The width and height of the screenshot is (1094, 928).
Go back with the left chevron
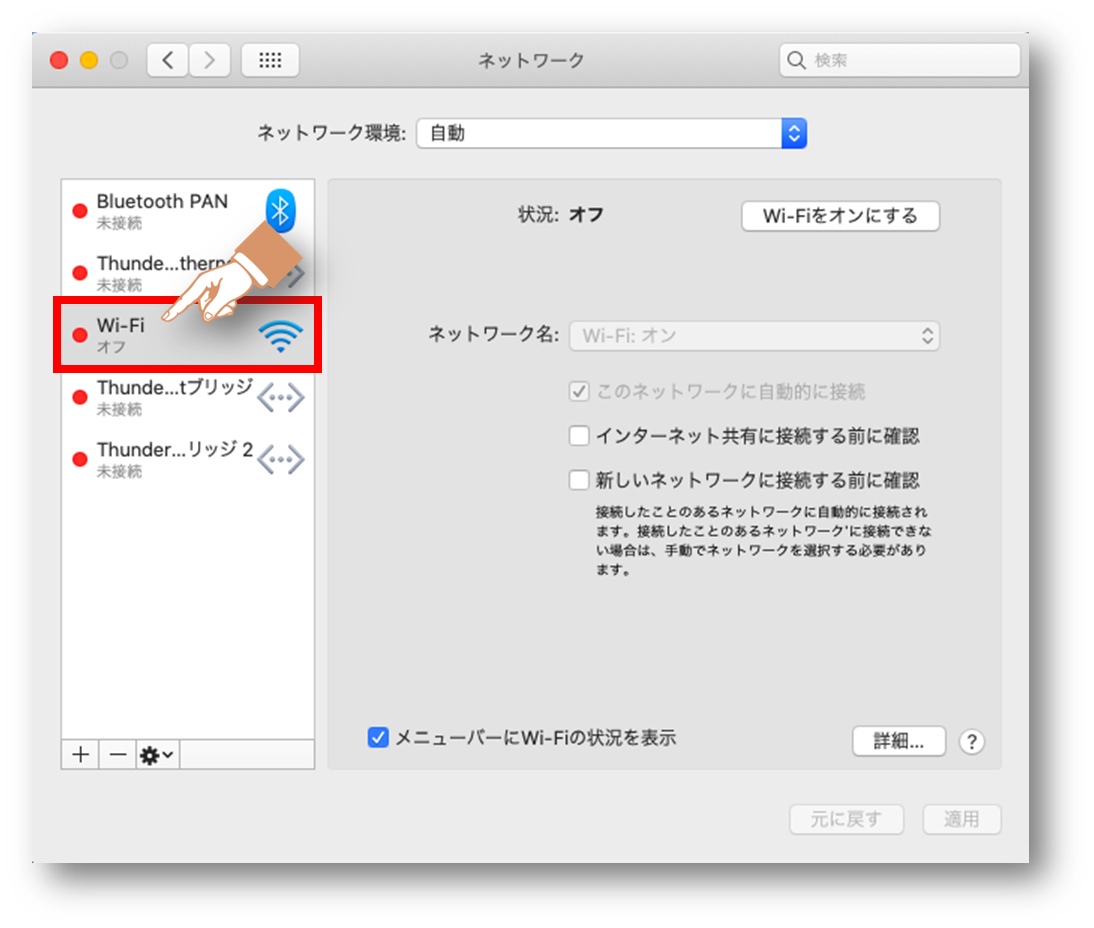pos(167,61)
